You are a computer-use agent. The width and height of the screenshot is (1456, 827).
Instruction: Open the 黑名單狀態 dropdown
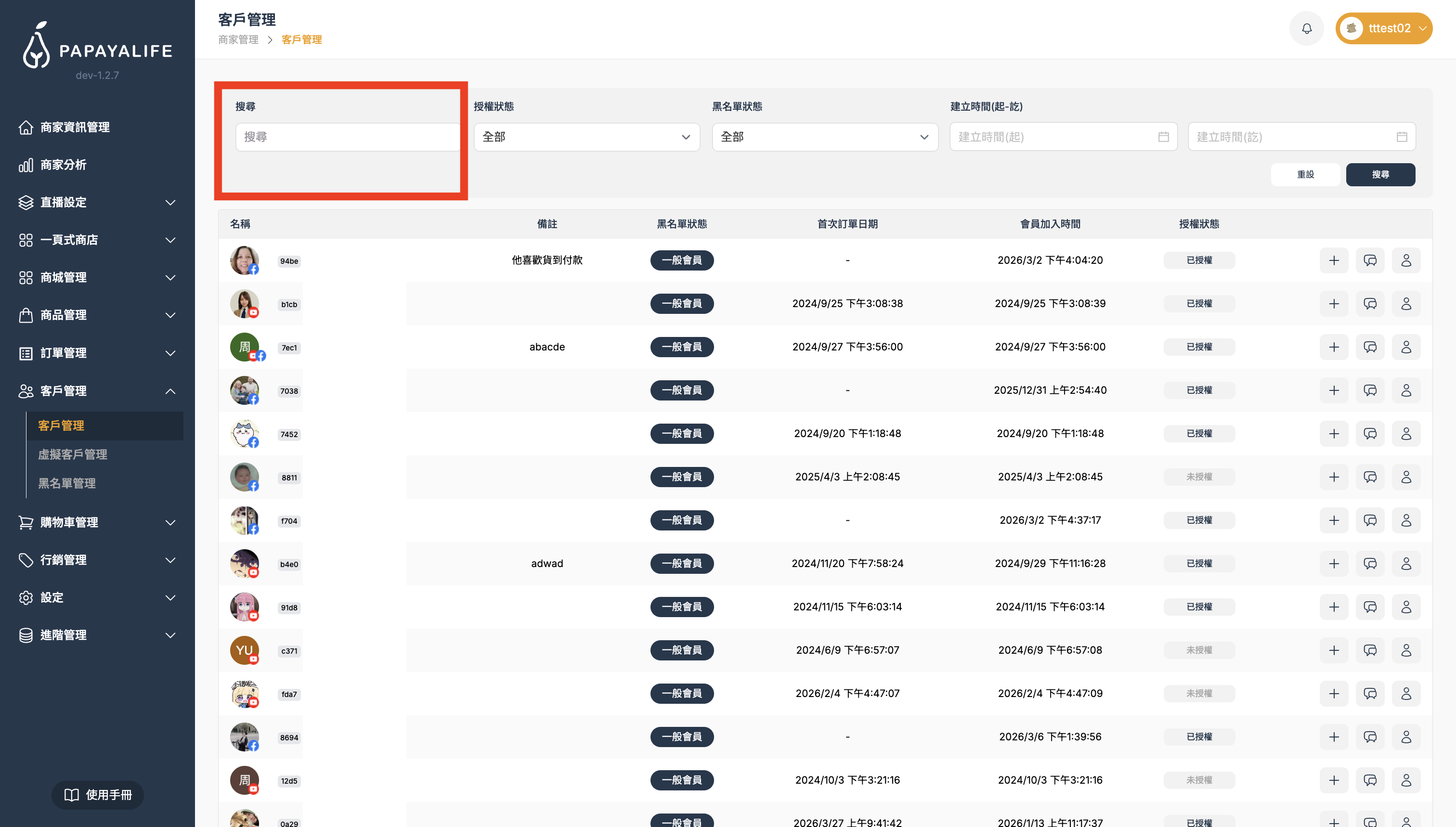[x=824, y=137]
